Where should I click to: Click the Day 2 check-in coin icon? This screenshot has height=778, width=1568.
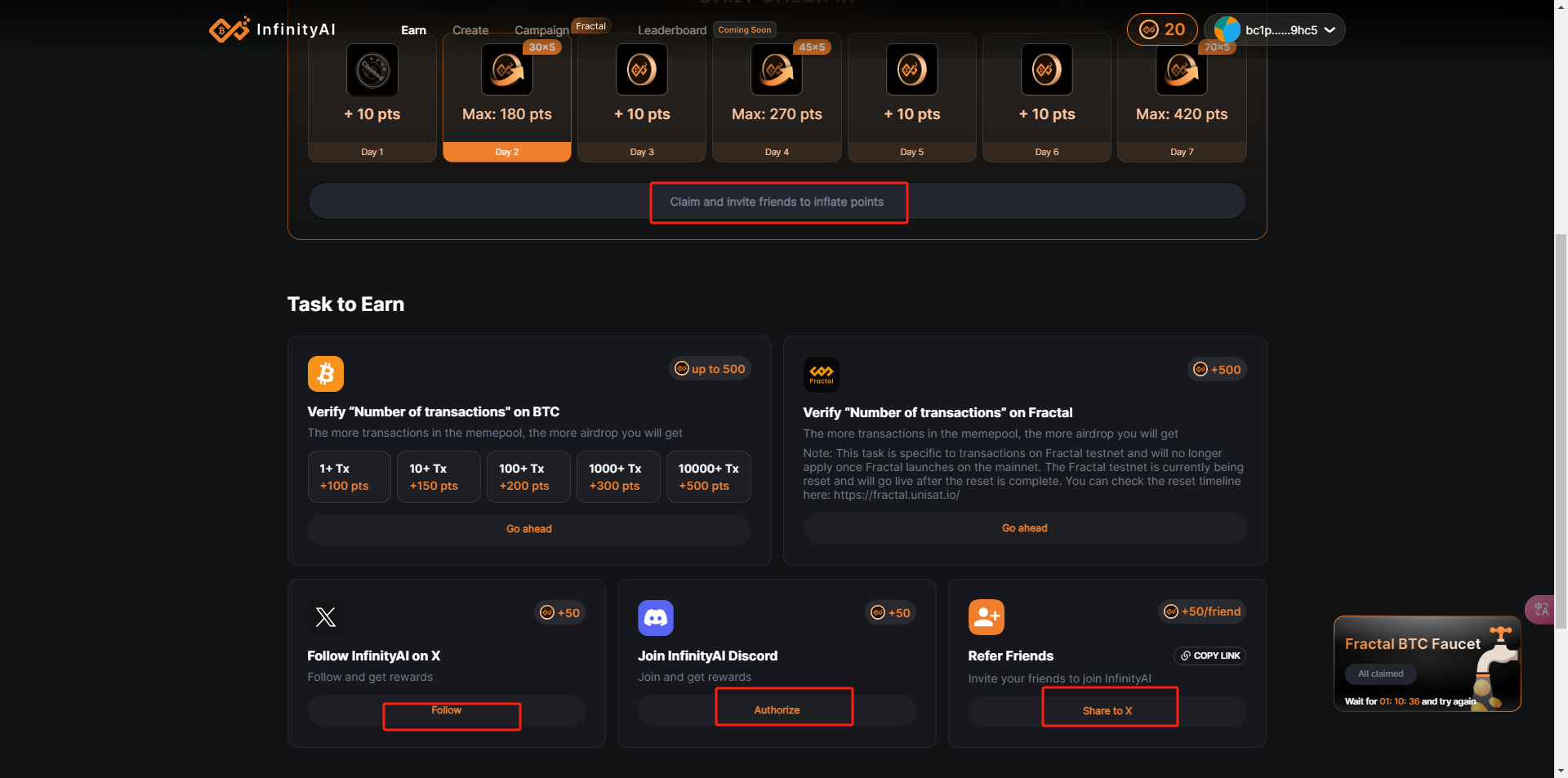click(x=507, y=70)
